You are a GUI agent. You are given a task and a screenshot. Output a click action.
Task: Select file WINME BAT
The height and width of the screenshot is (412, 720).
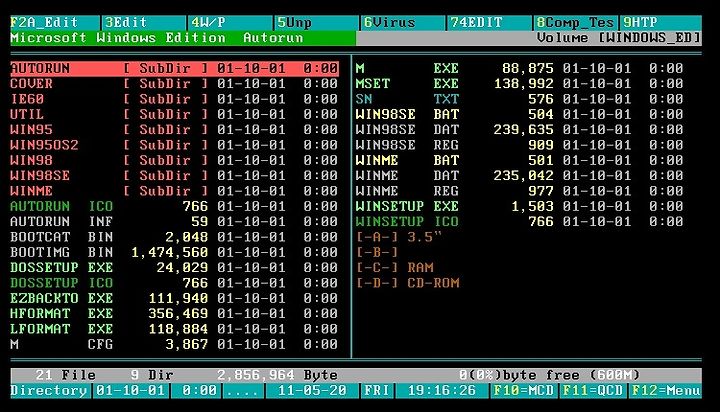(519, 160)
